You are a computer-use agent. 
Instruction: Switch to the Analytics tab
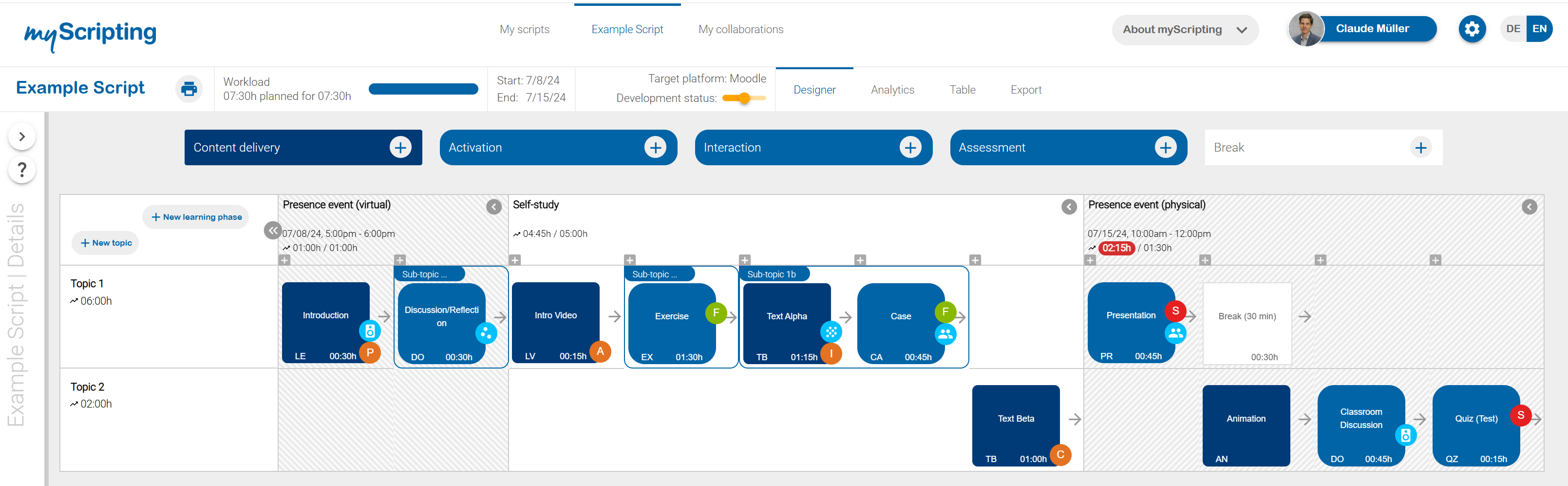[x=892, y=90]
